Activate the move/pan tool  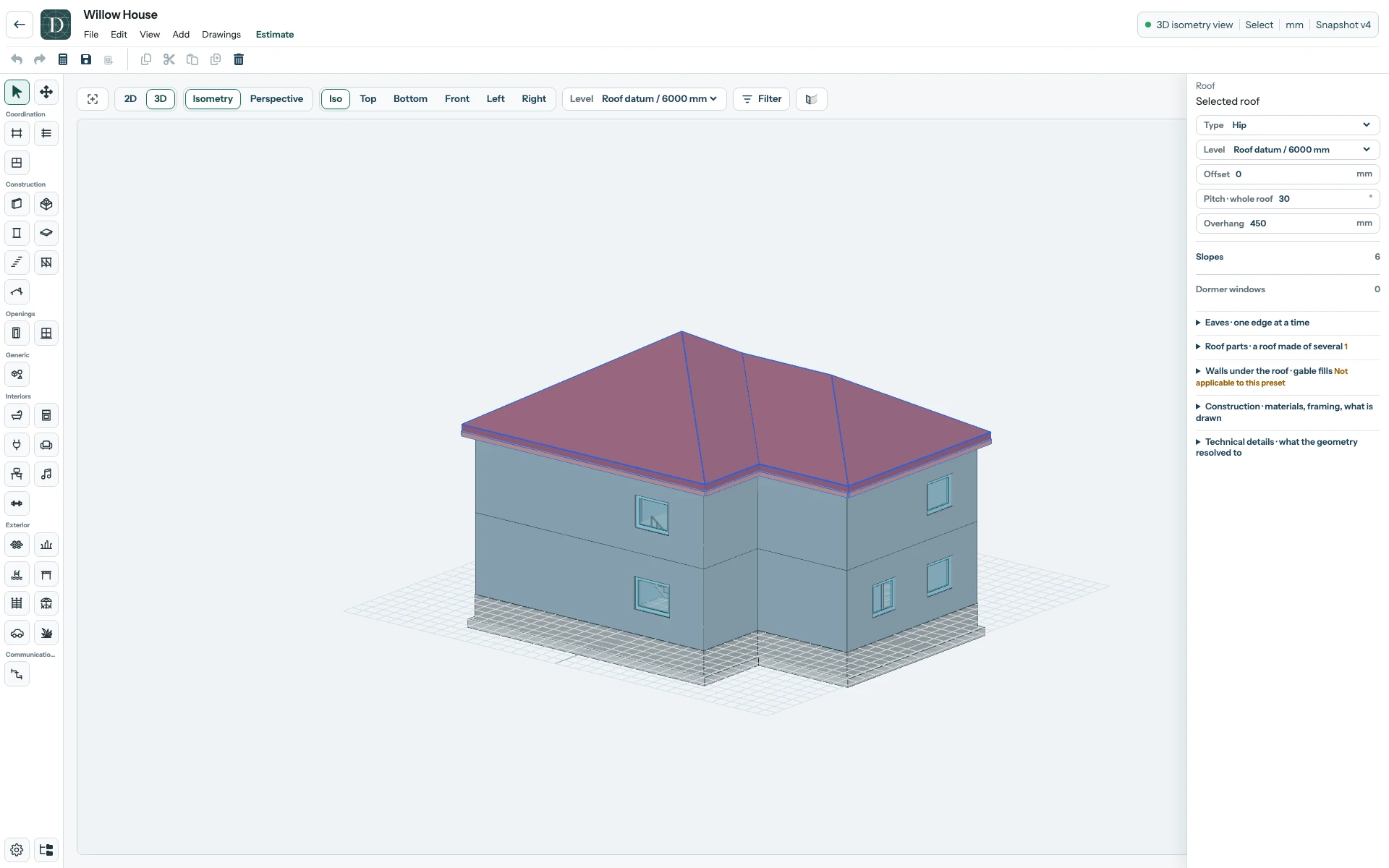[46, 92]
